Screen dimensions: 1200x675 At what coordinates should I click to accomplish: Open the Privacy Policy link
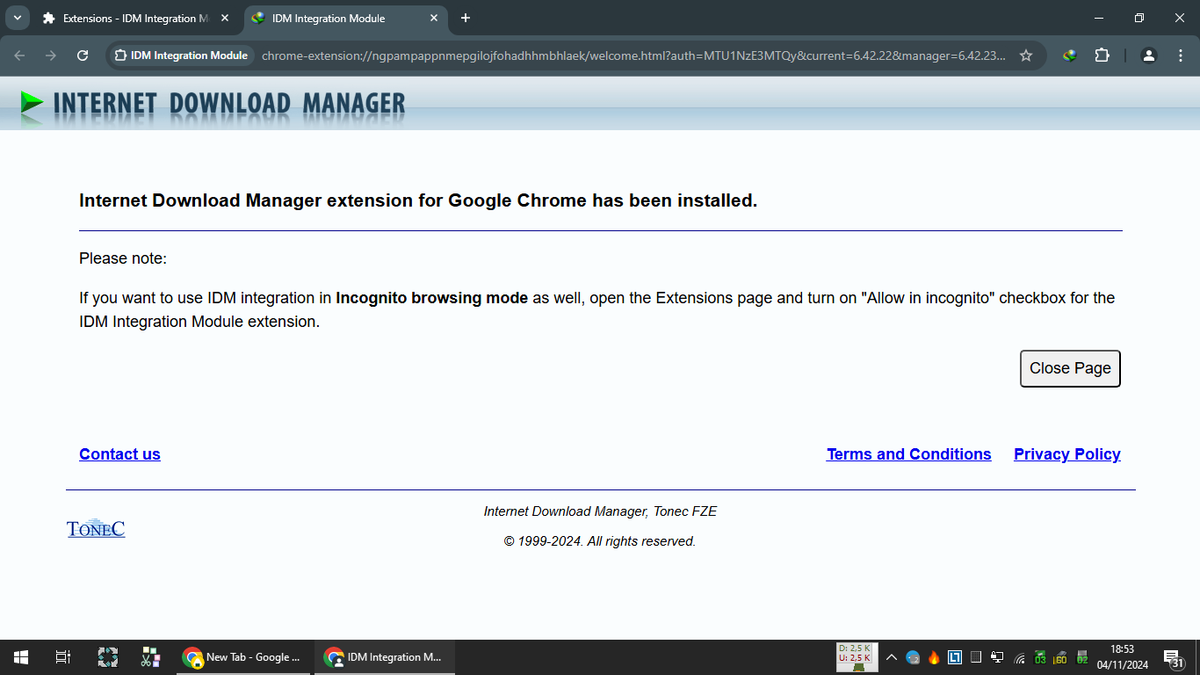1067,454
